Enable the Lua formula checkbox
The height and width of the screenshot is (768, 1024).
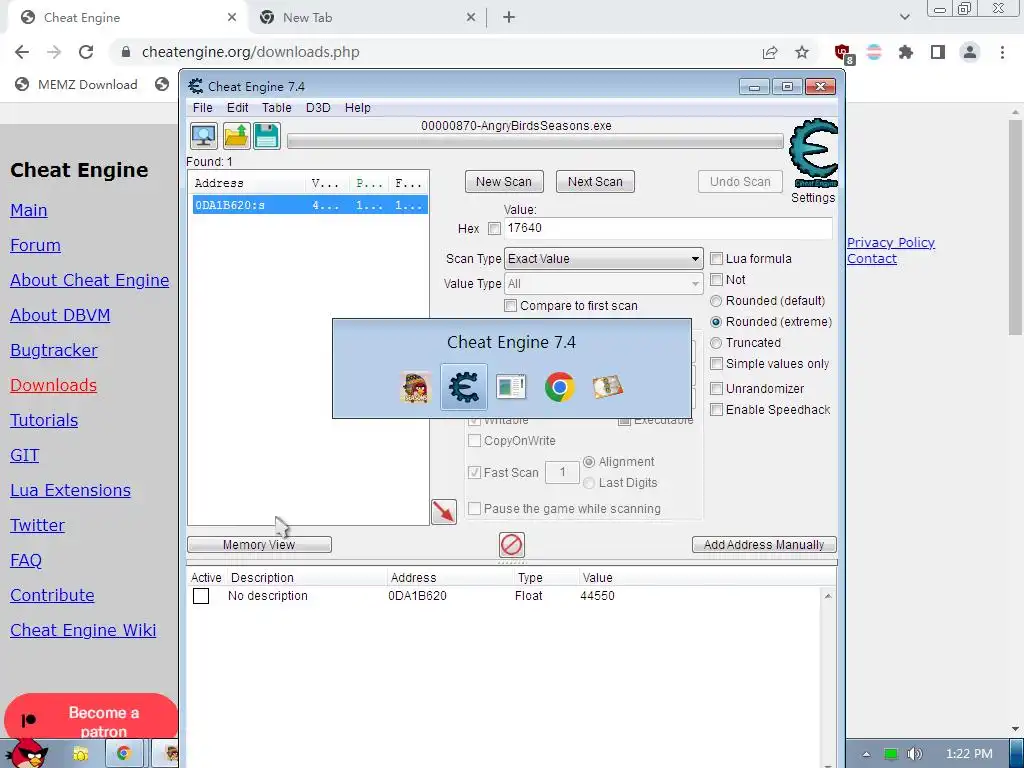tap(716, 259)
